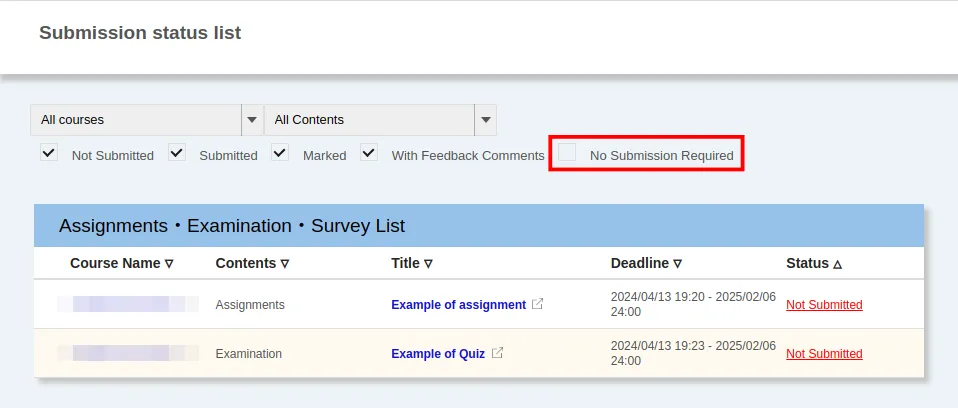Sort by Deadline column header
The height and width of the screenshot is (408, 958).
pyautogui.click(x=646, y=263)
